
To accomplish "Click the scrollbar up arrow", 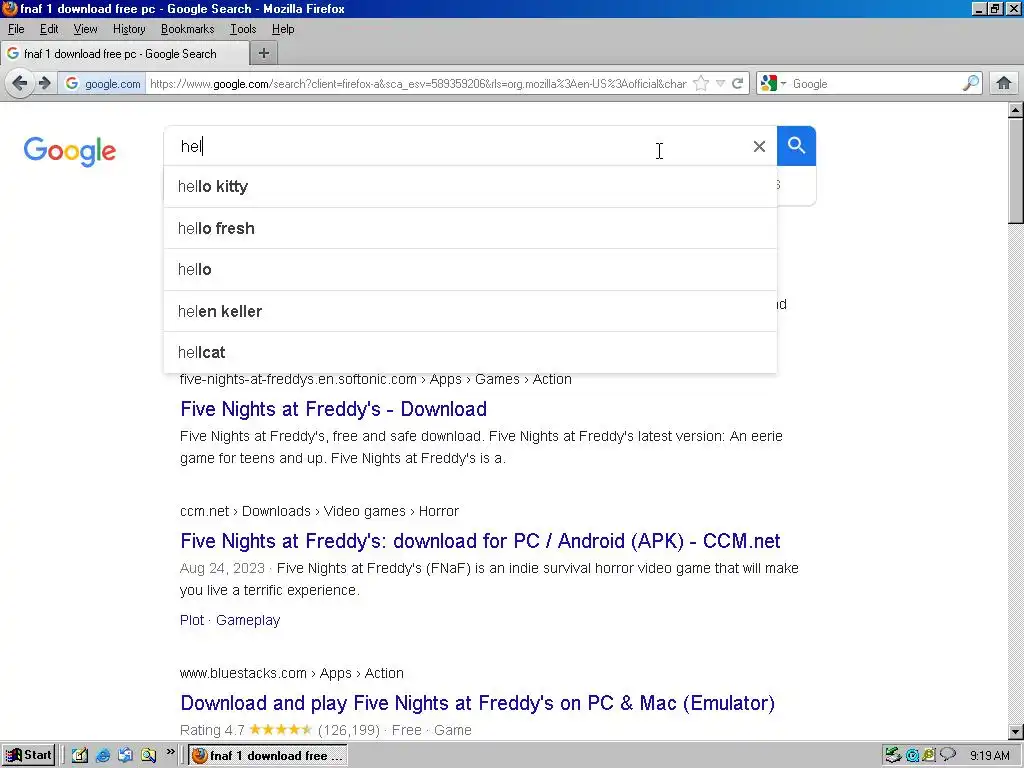I will (1016, 110).
